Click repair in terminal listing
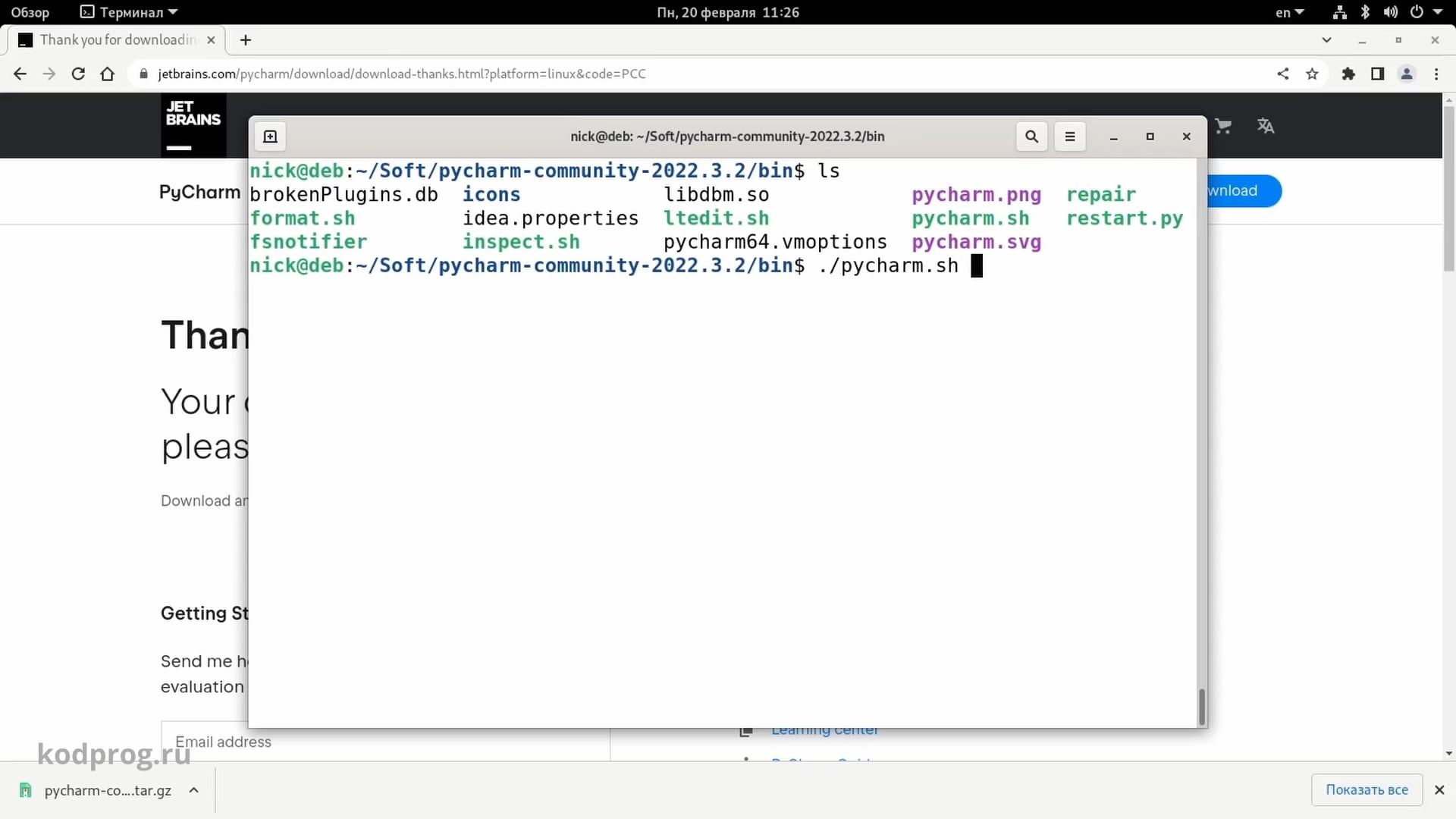Image resolution: width=1456 pixels, height=819 pixels. (1101, 195)
